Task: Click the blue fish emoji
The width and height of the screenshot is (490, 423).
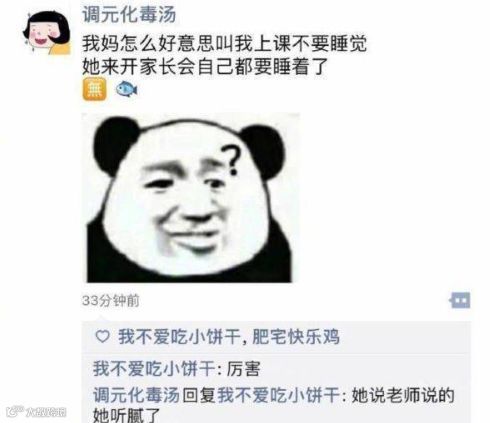Action: click(127, 89)
